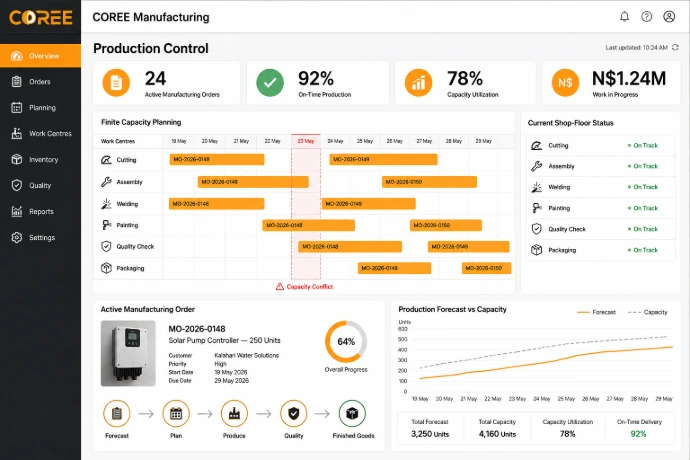Click the Packaging icon in Shop-Floor Status
The height and width of the screenshot is (460, 690).
[x=536, y=250]
